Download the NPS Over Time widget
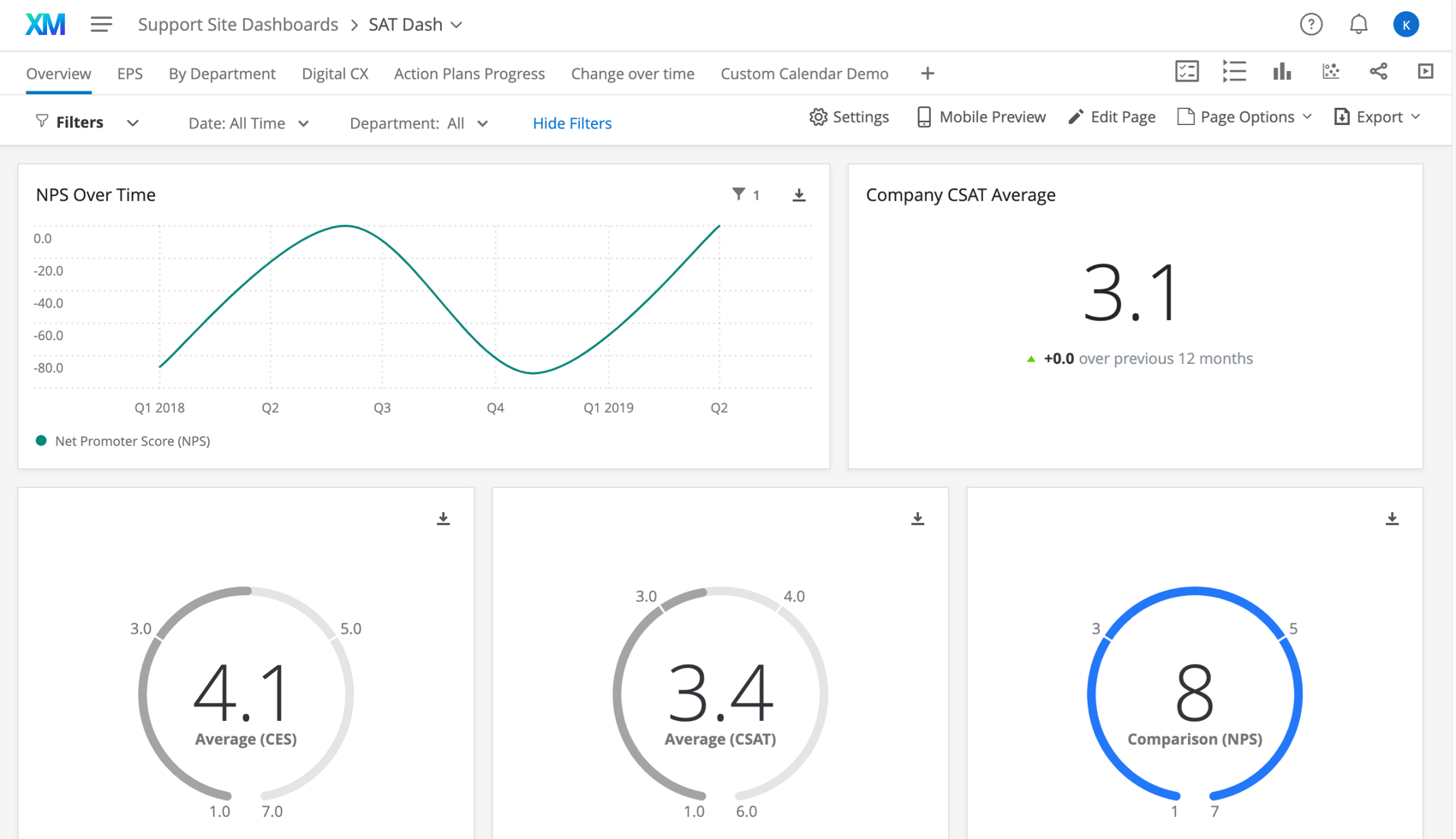This screenshot has width=1456, height=839. click(x=798, y=194)
